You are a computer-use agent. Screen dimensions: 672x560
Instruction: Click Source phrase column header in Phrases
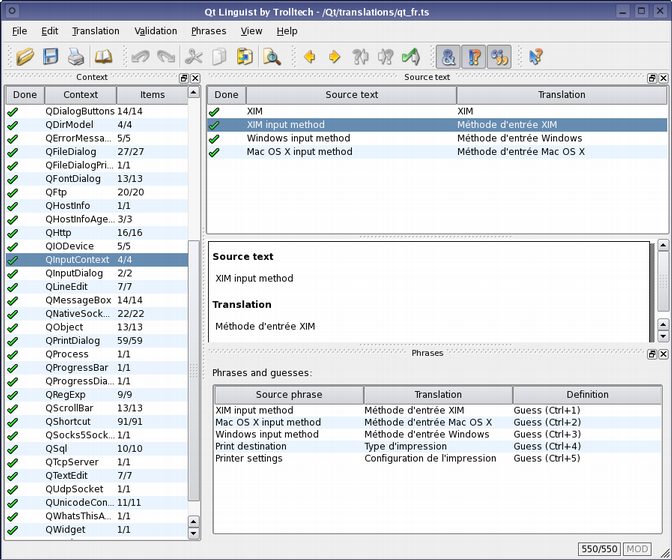coord(288,395)
